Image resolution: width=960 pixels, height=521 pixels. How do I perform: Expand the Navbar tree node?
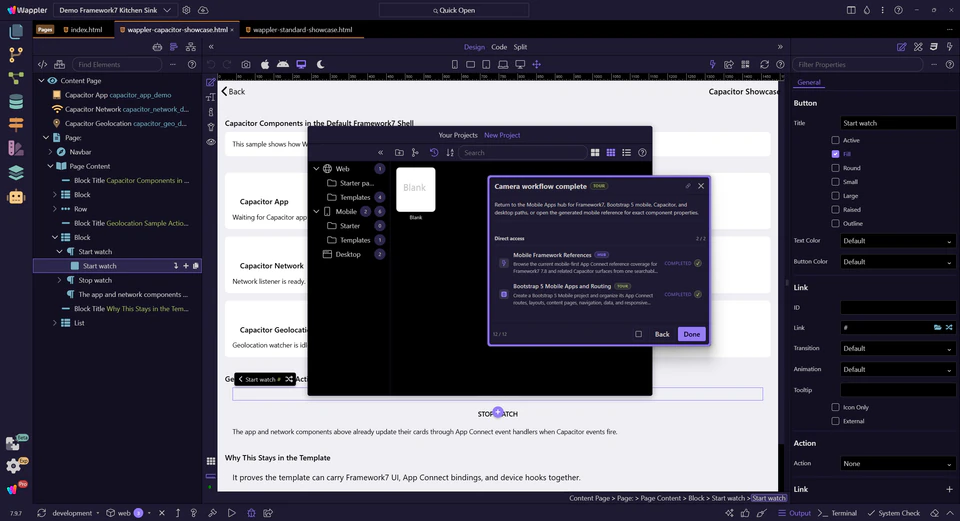pos(50,152)
